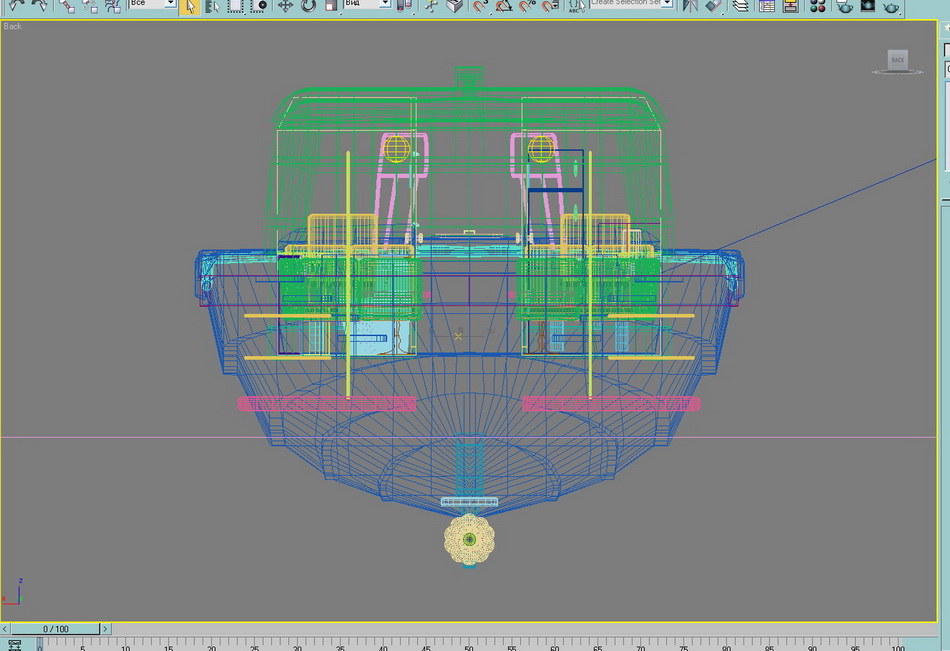Open the Select by Name tool
950x651 pixels.
213,6
